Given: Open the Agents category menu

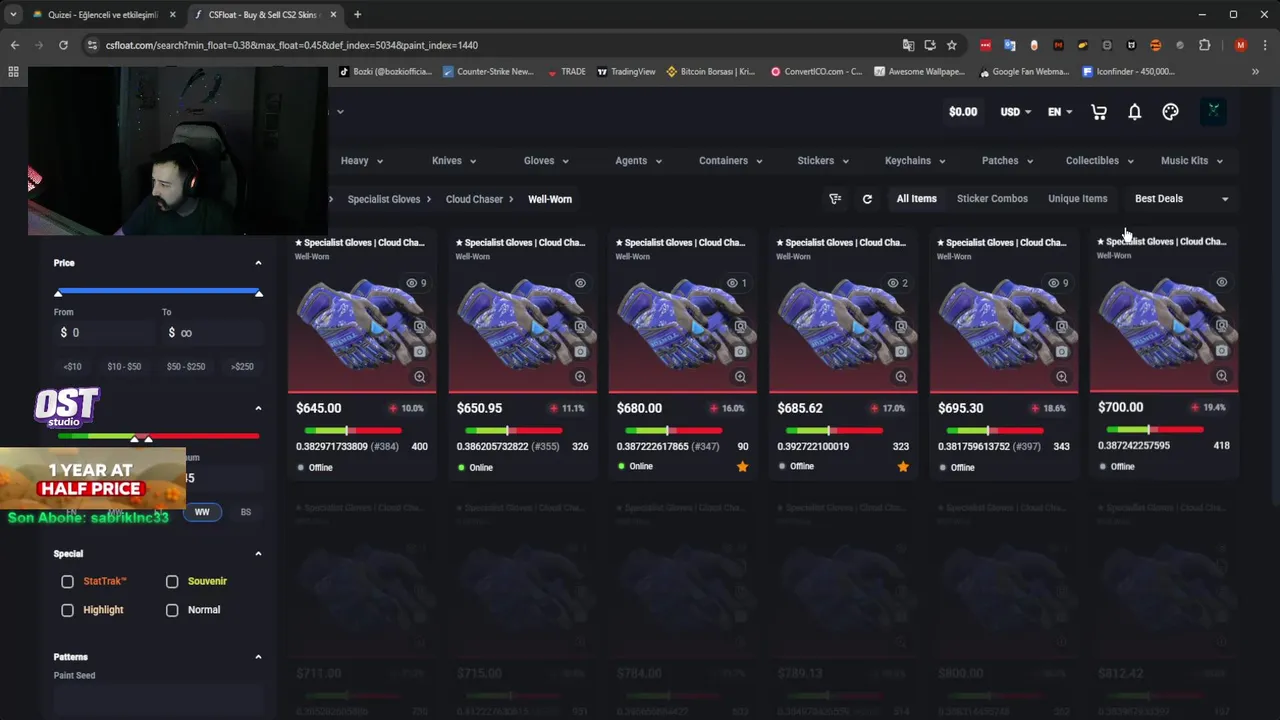Looking at the screenshot, I should pyautogui.click(x=638, y=161).
